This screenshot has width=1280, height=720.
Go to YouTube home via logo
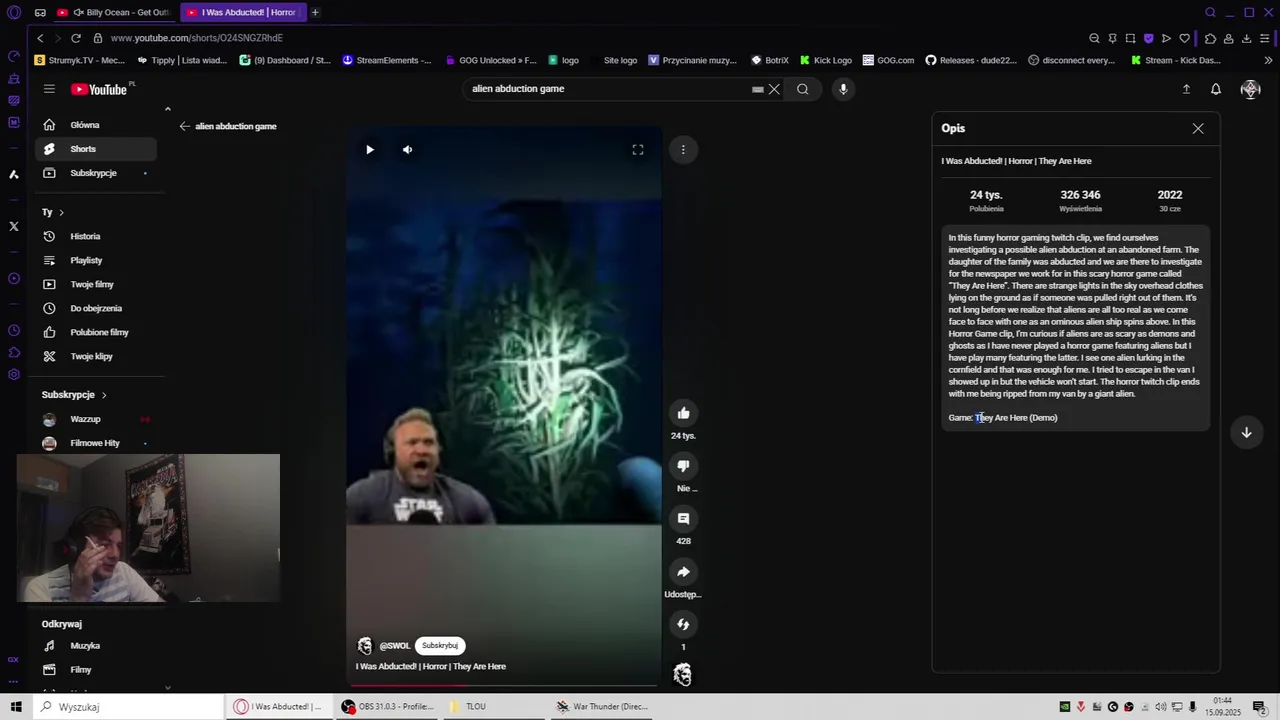99,89
